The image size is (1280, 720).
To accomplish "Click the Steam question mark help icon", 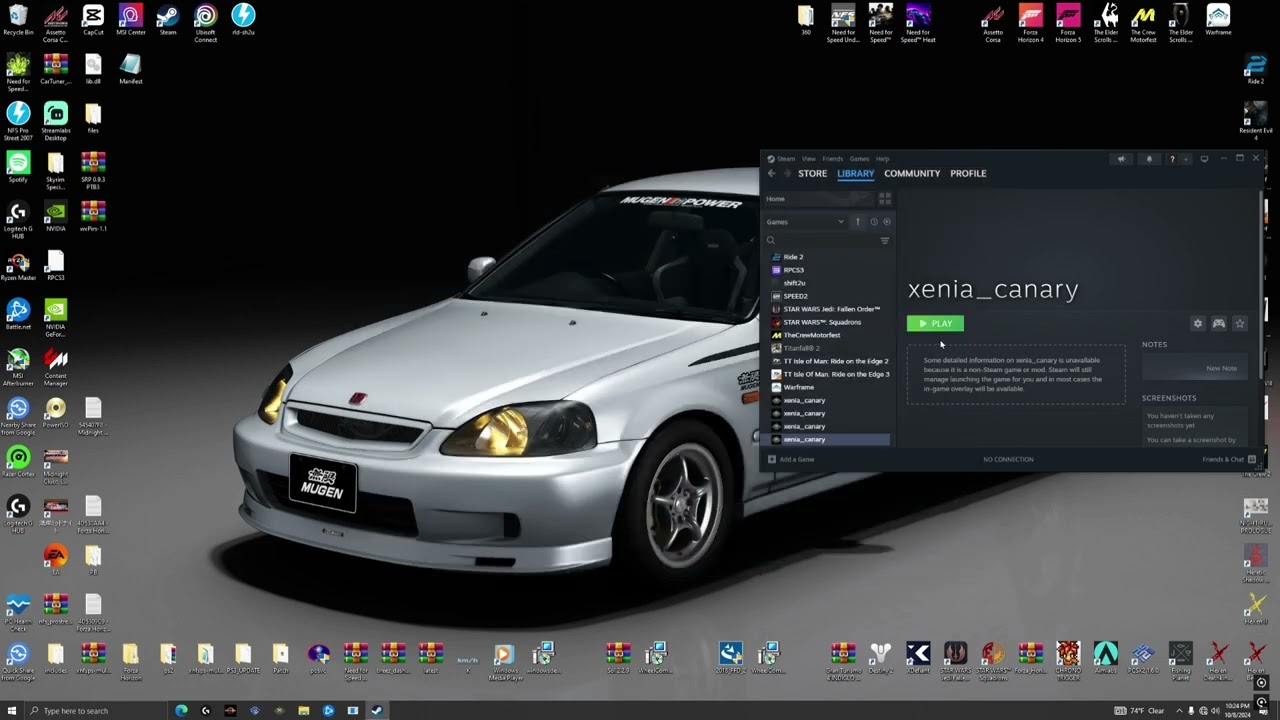I will point(1172,159).
